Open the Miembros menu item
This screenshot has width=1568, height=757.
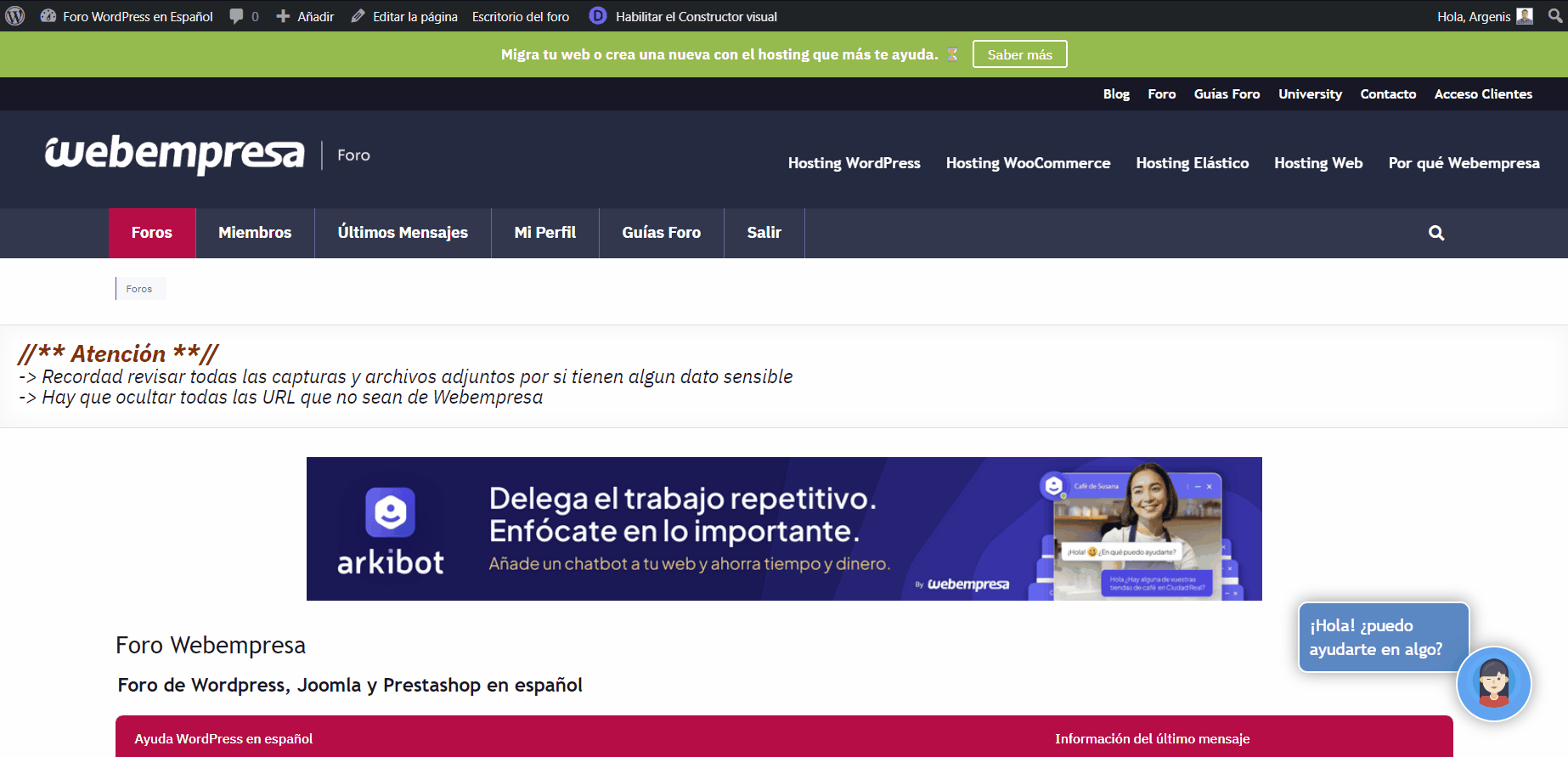255,233
